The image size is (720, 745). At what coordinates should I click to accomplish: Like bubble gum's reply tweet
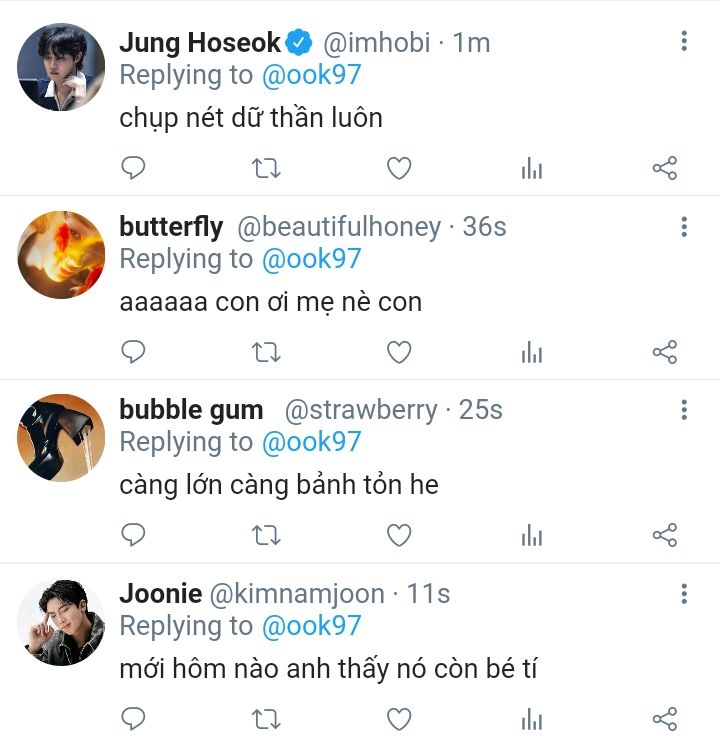click(399, 535)
